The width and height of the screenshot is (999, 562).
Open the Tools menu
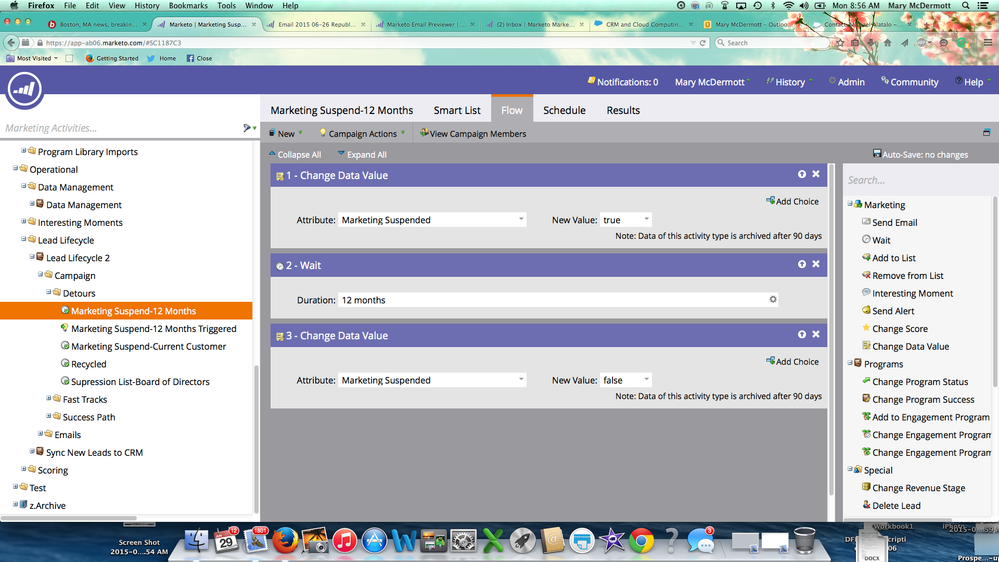tap(226, 6)
